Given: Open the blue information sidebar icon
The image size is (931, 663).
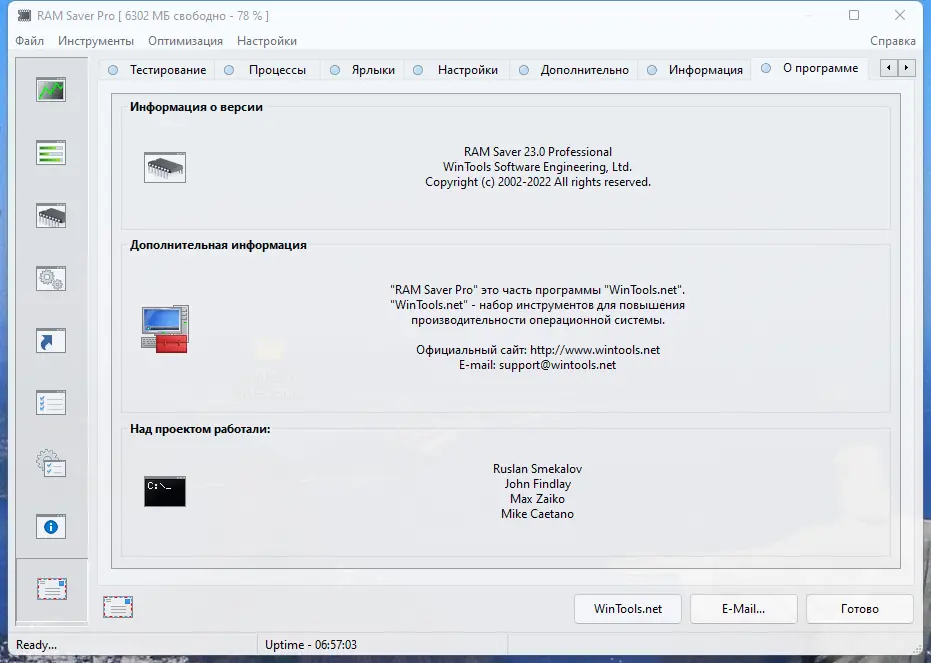Looking at the screenshot, I should [51, 526].
